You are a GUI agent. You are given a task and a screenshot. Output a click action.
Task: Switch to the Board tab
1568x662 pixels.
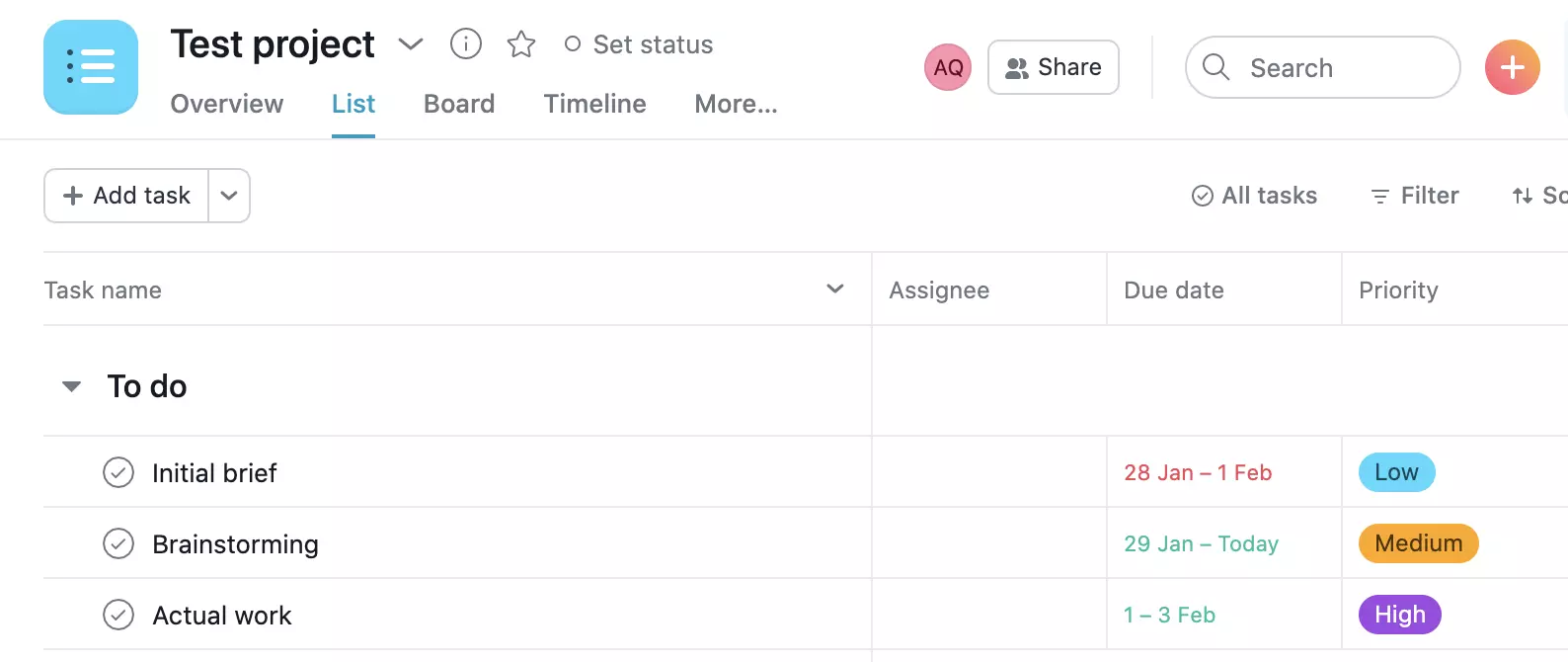point(458,104)
